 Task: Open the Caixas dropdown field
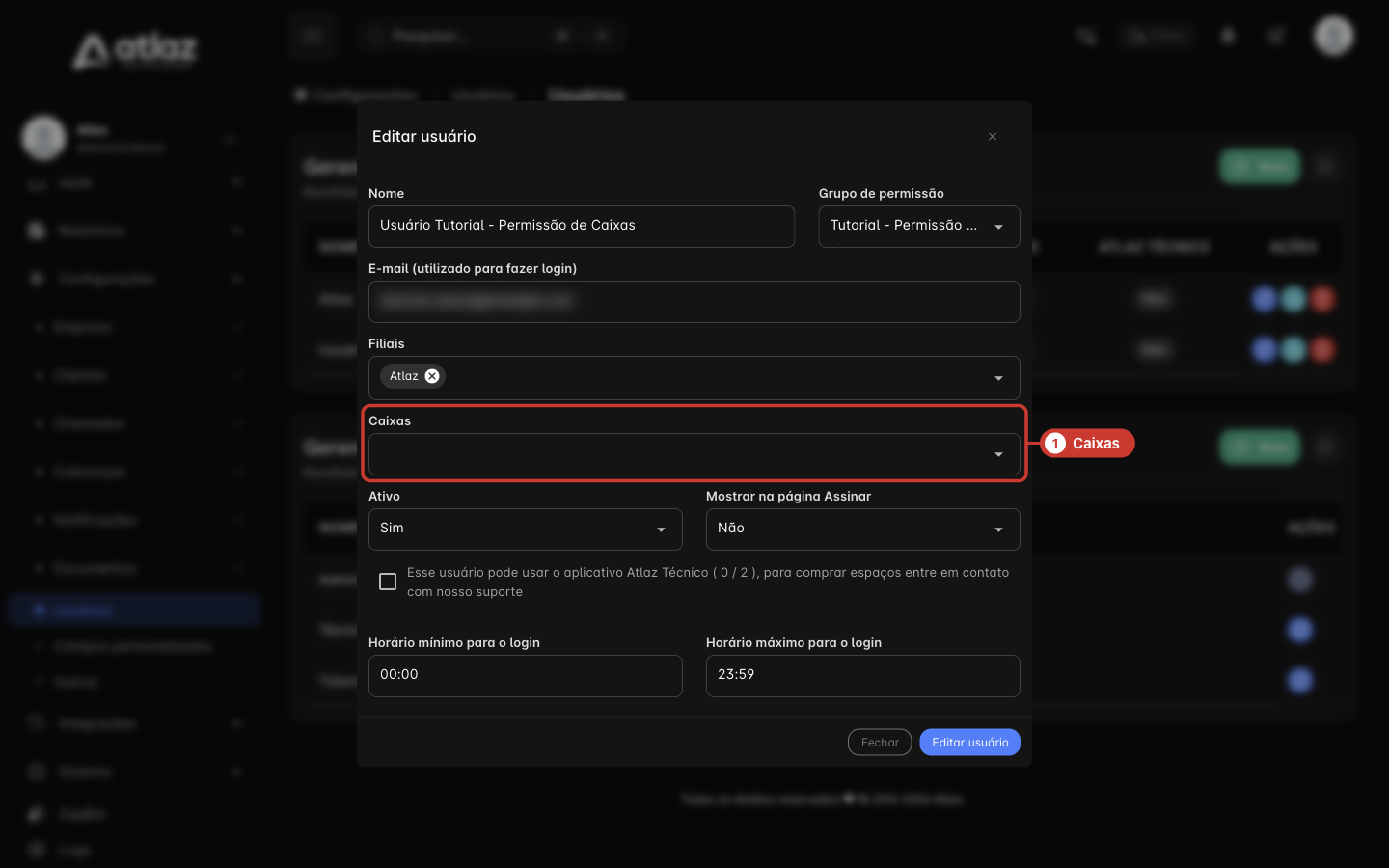[x=694, y=454]
